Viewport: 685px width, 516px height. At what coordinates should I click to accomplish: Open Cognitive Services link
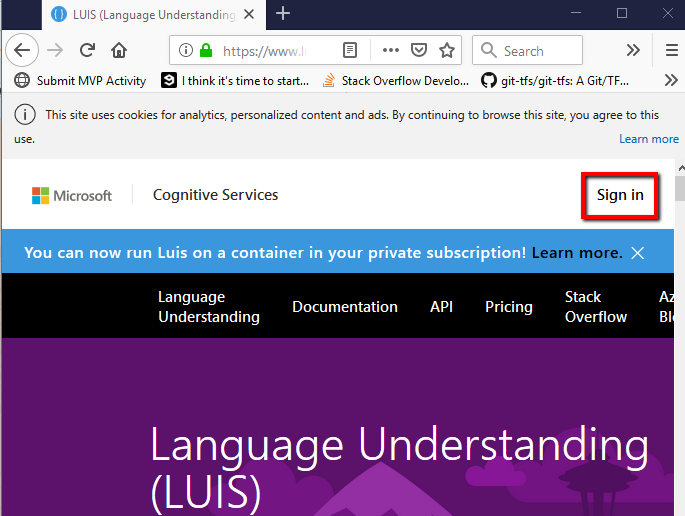pos(215,194)
